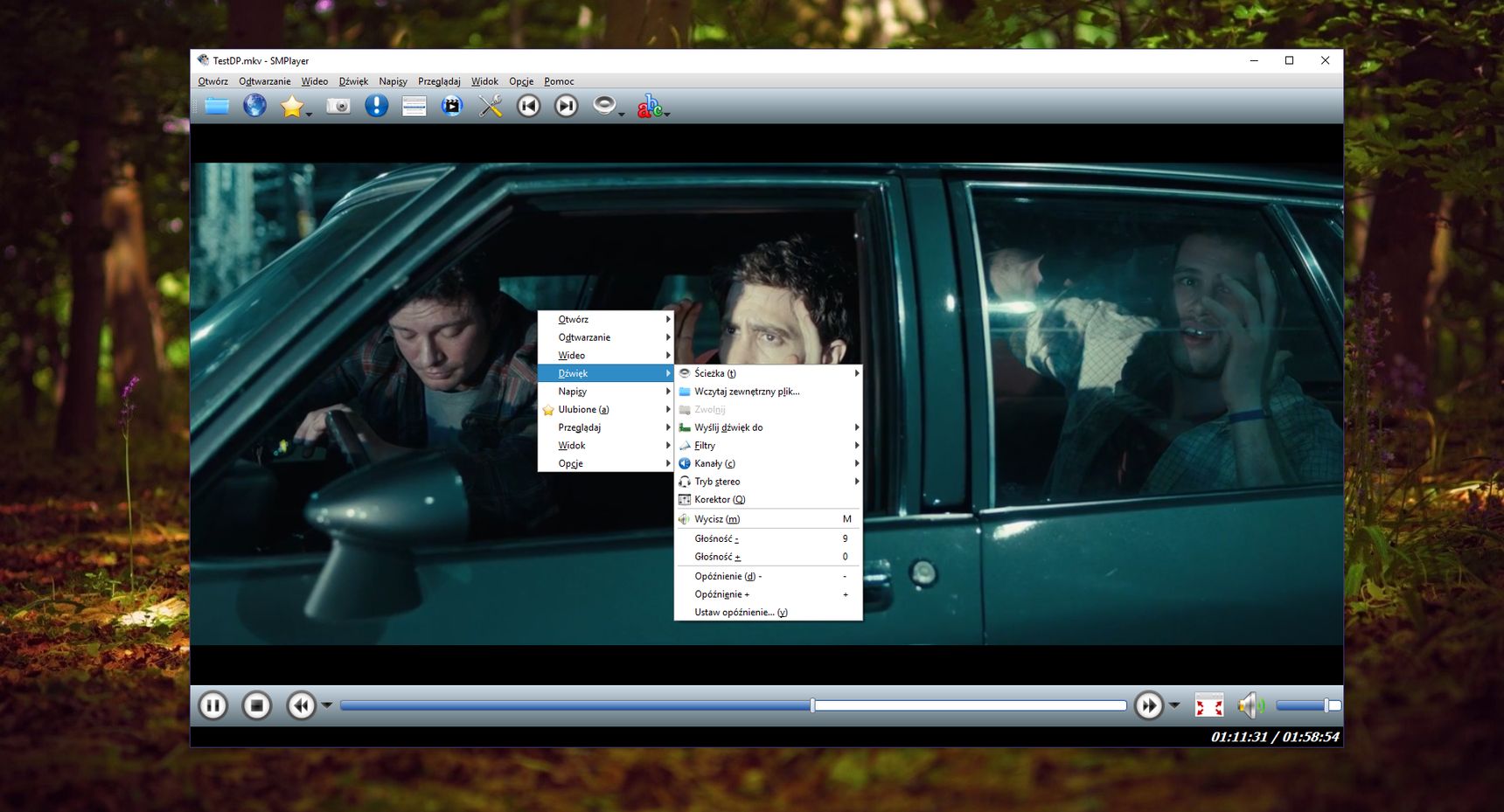Image resolution: width=1504 pixels, height=812 pixels.
Task: Open Wyślij dźwięk do submenu
Action: (x=769, y=427)
